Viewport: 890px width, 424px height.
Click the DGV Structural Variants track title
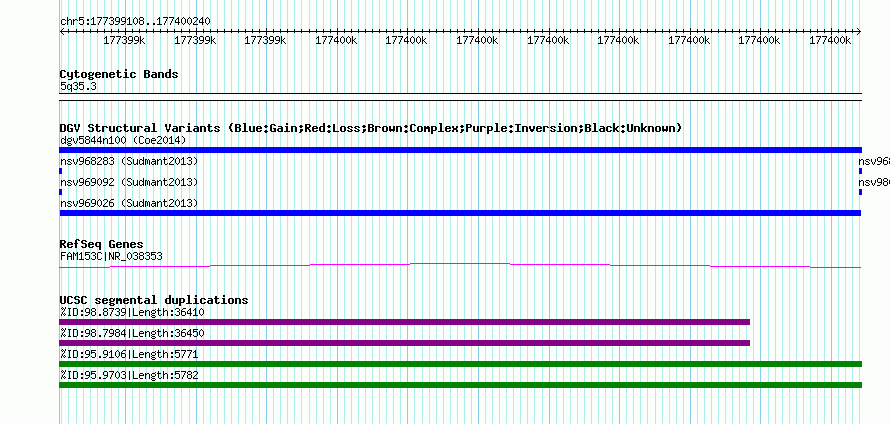coord(371,128)
